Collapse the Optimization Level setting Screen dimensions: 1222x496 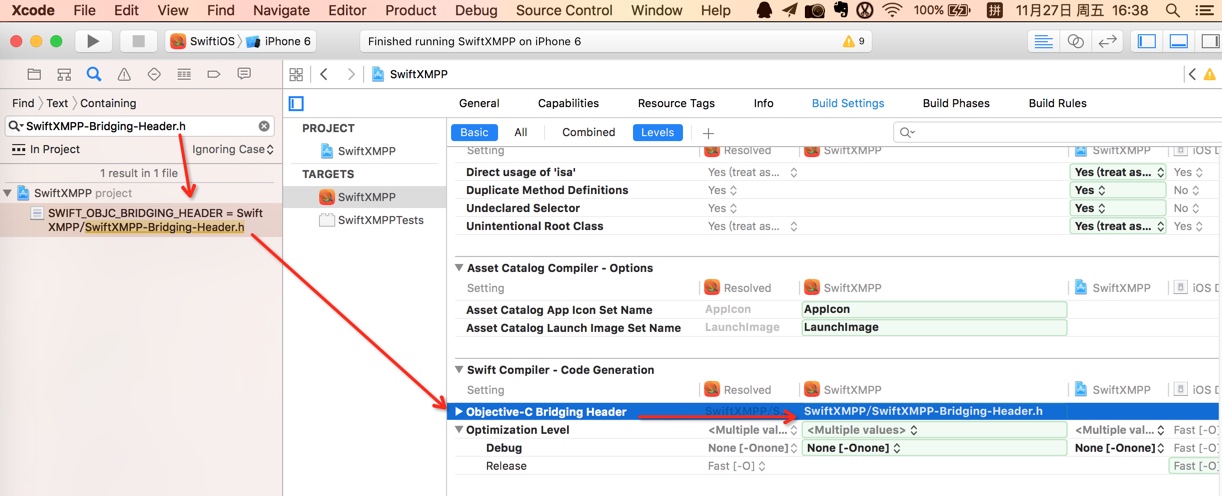[x=459, y=430]
